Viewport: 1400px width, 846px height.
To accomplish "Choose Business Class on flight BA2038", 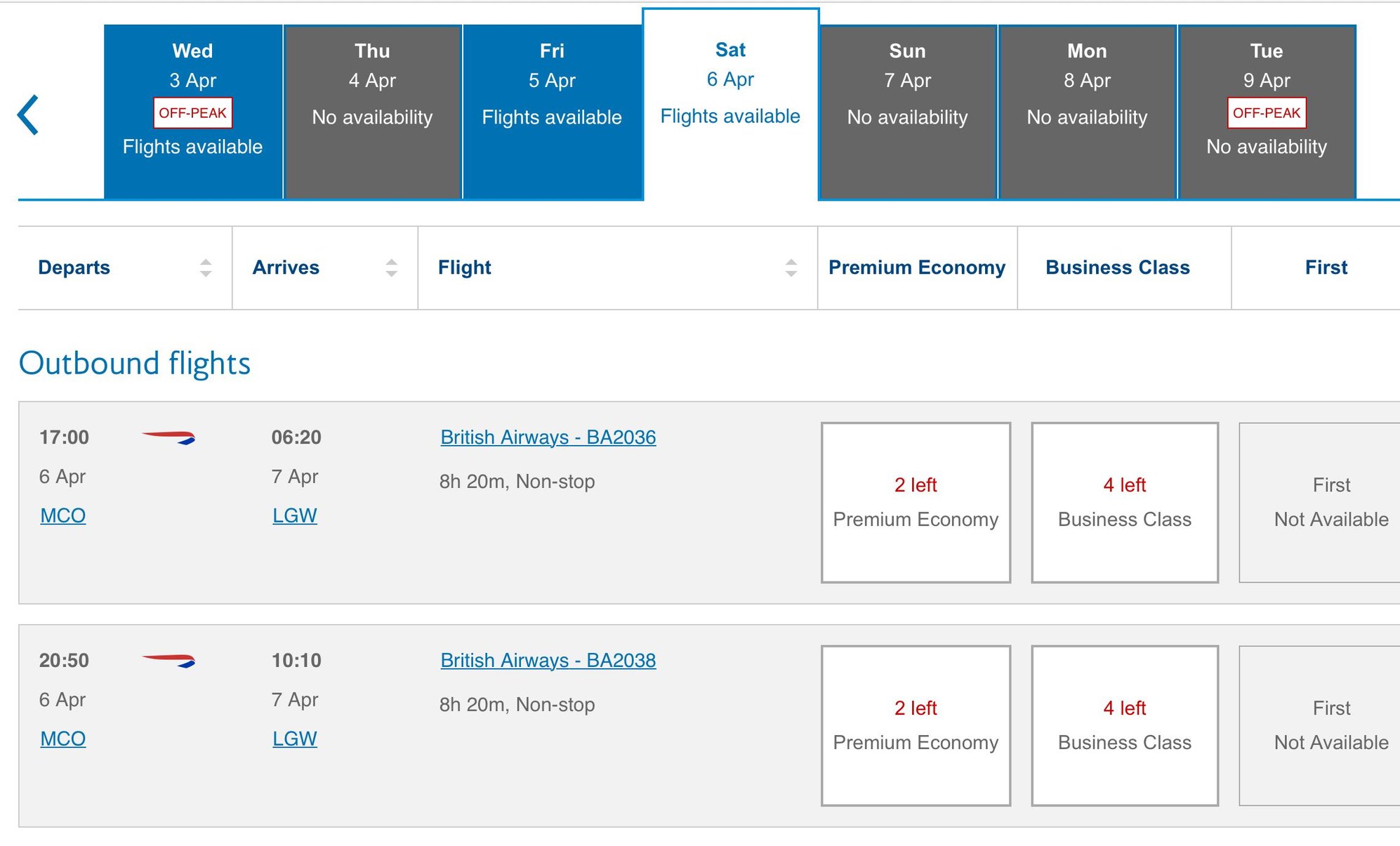I will (1124, 726).
